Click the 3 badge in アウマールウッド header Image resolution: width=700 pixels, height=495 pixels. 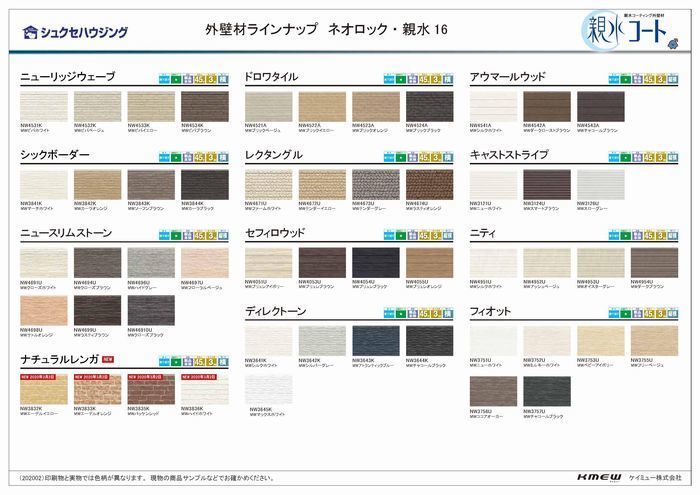(x=660, y=79)
